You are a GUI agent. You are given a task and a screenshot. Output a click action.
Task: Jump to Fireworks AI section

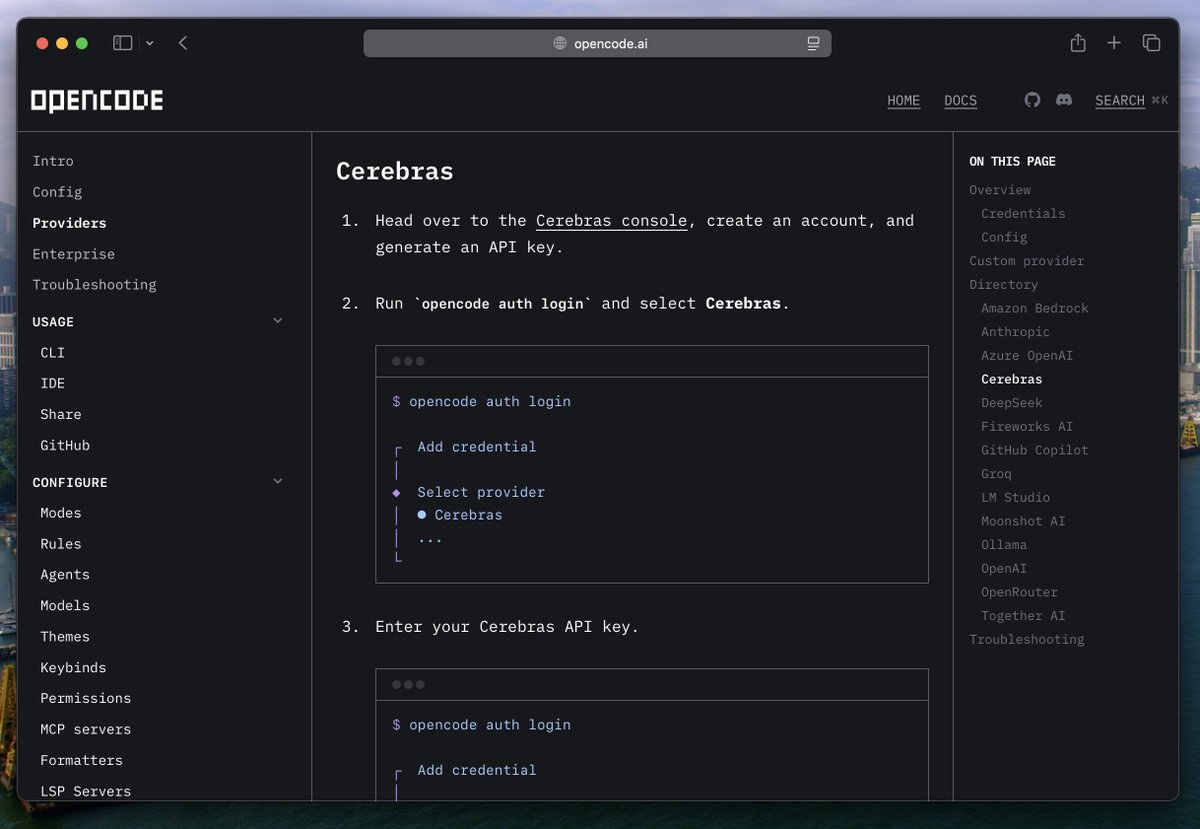(1027, 427)
